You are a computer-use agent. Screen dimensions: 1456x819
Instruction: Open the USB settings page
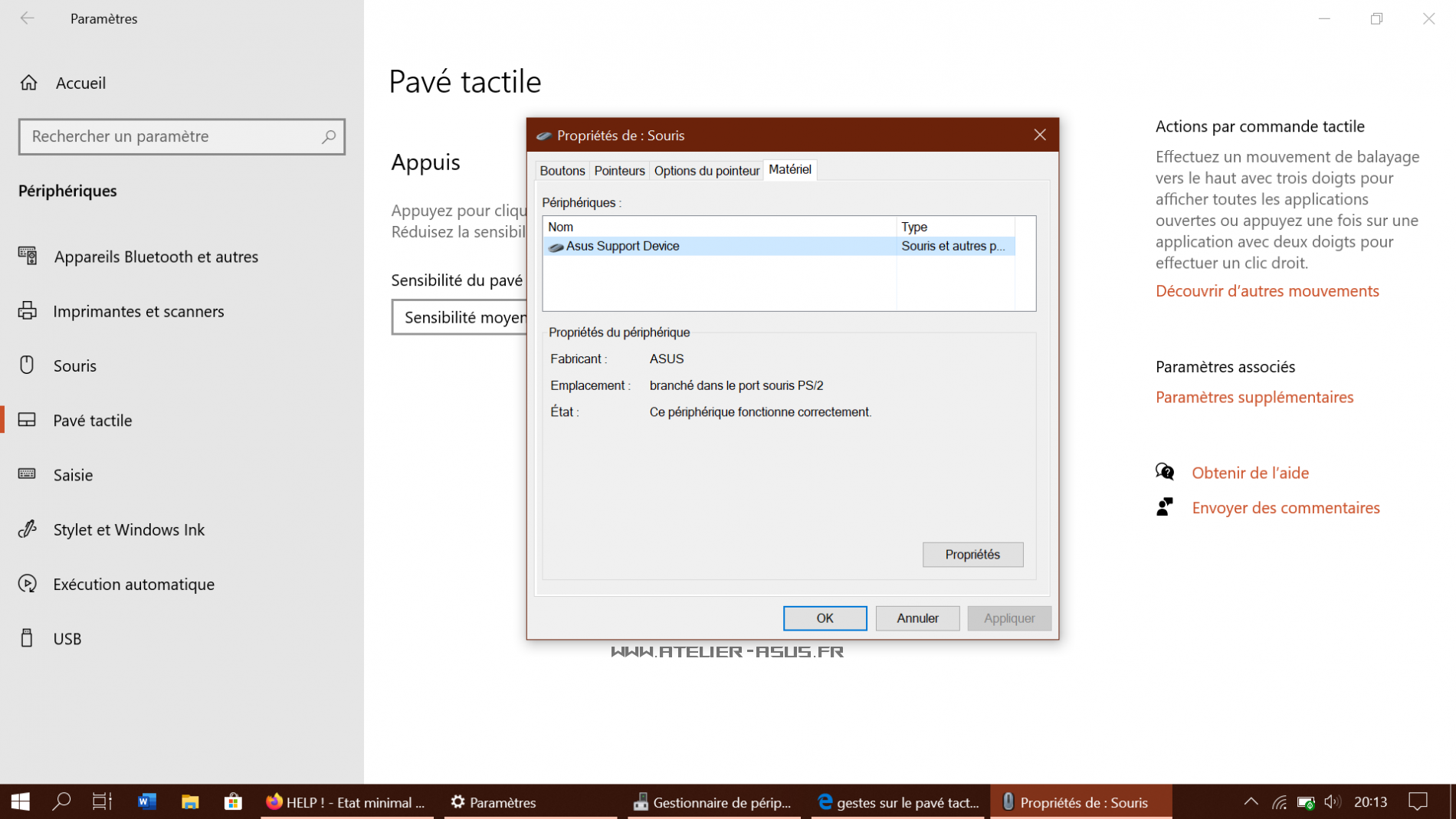click(67, 638)
